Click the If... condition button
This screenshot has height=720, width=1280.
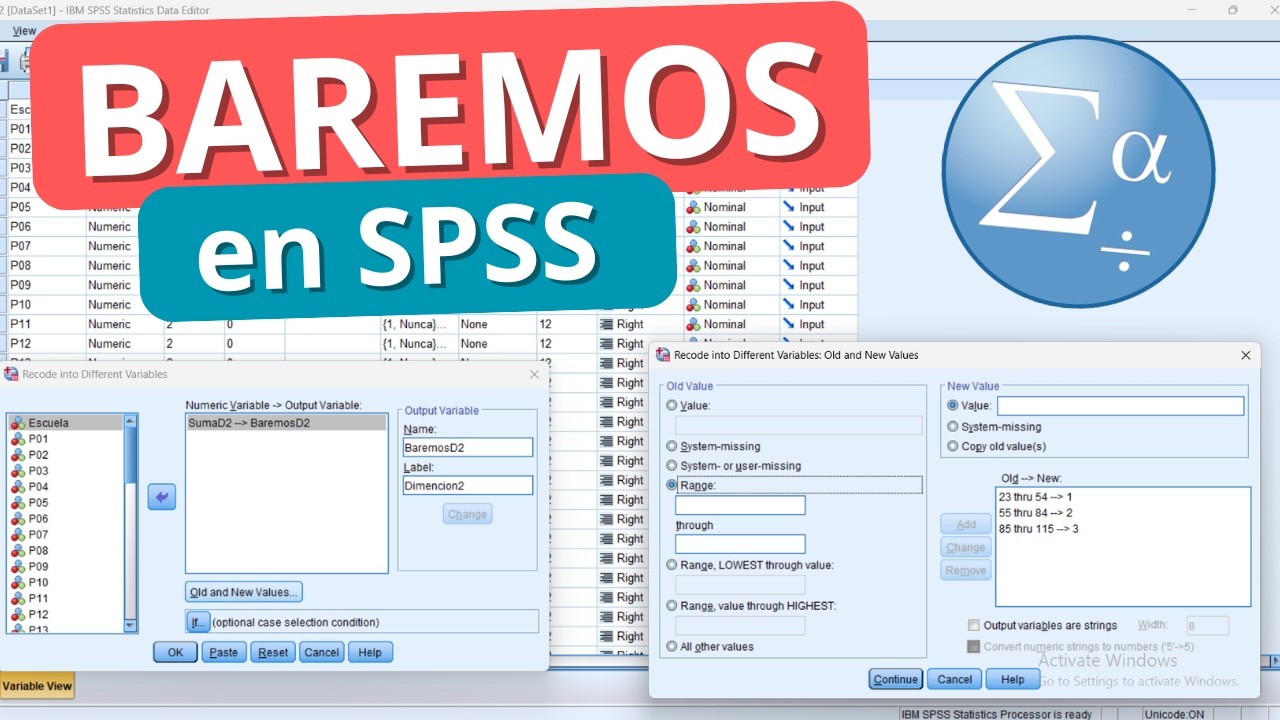[198, 622]
